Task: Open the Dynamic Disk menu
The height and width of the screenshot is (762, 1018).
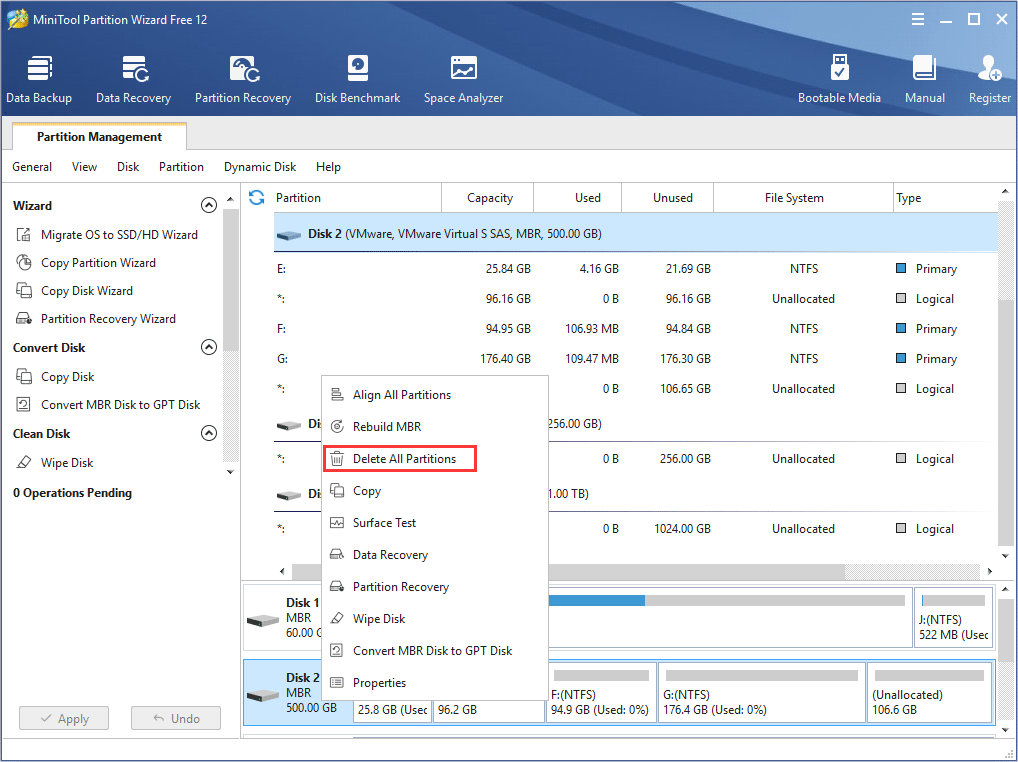Action: (x=260, y=167)
